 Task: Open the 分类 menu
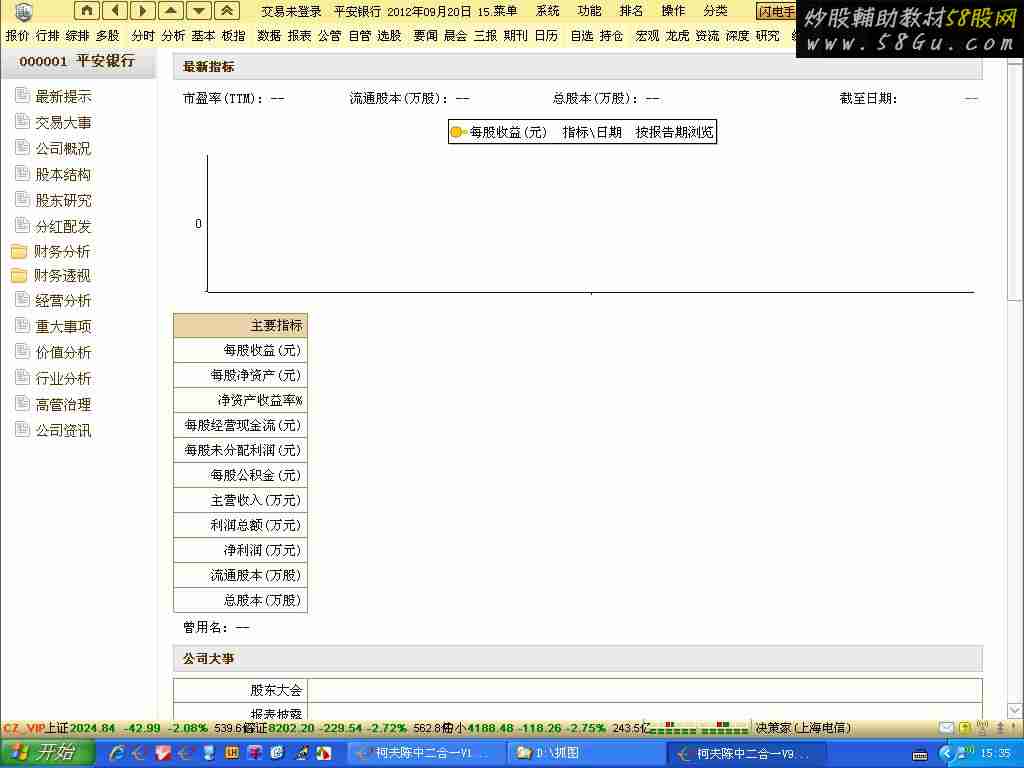(715, 11)
